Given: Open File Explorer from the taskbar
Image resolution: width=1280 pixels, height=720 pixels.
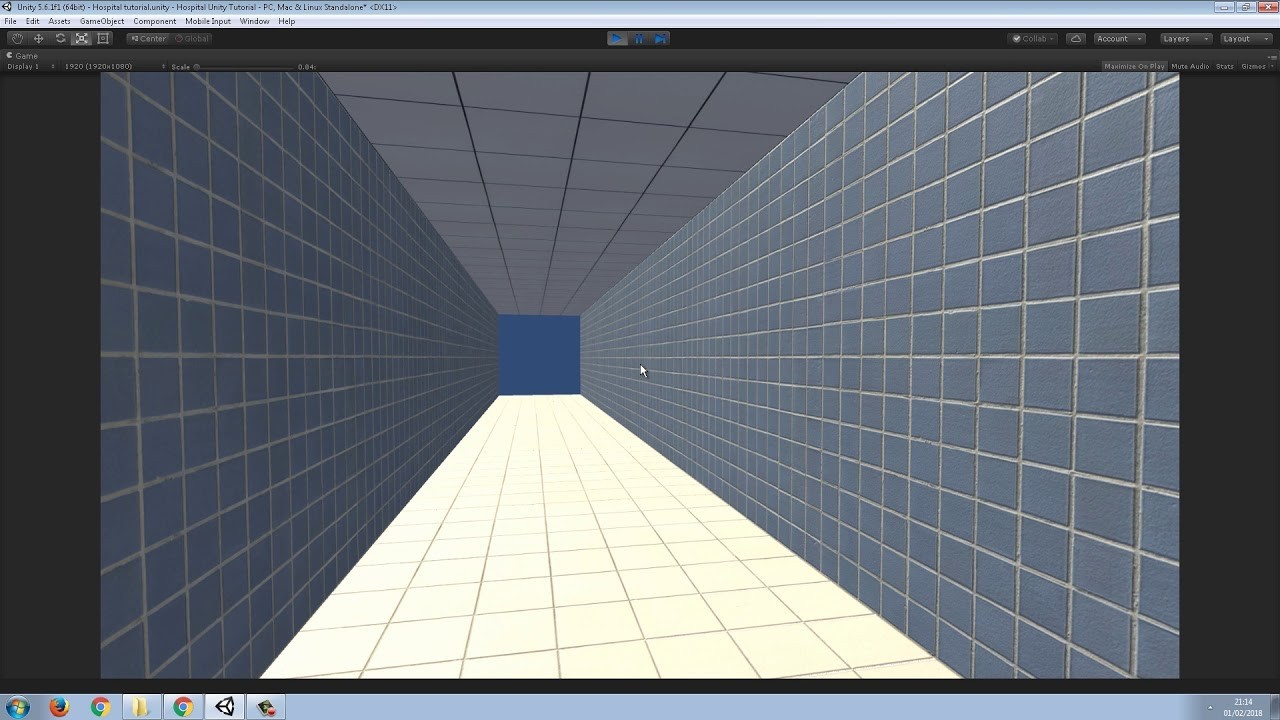Looking at the screenshot, I should pos(141,707).
